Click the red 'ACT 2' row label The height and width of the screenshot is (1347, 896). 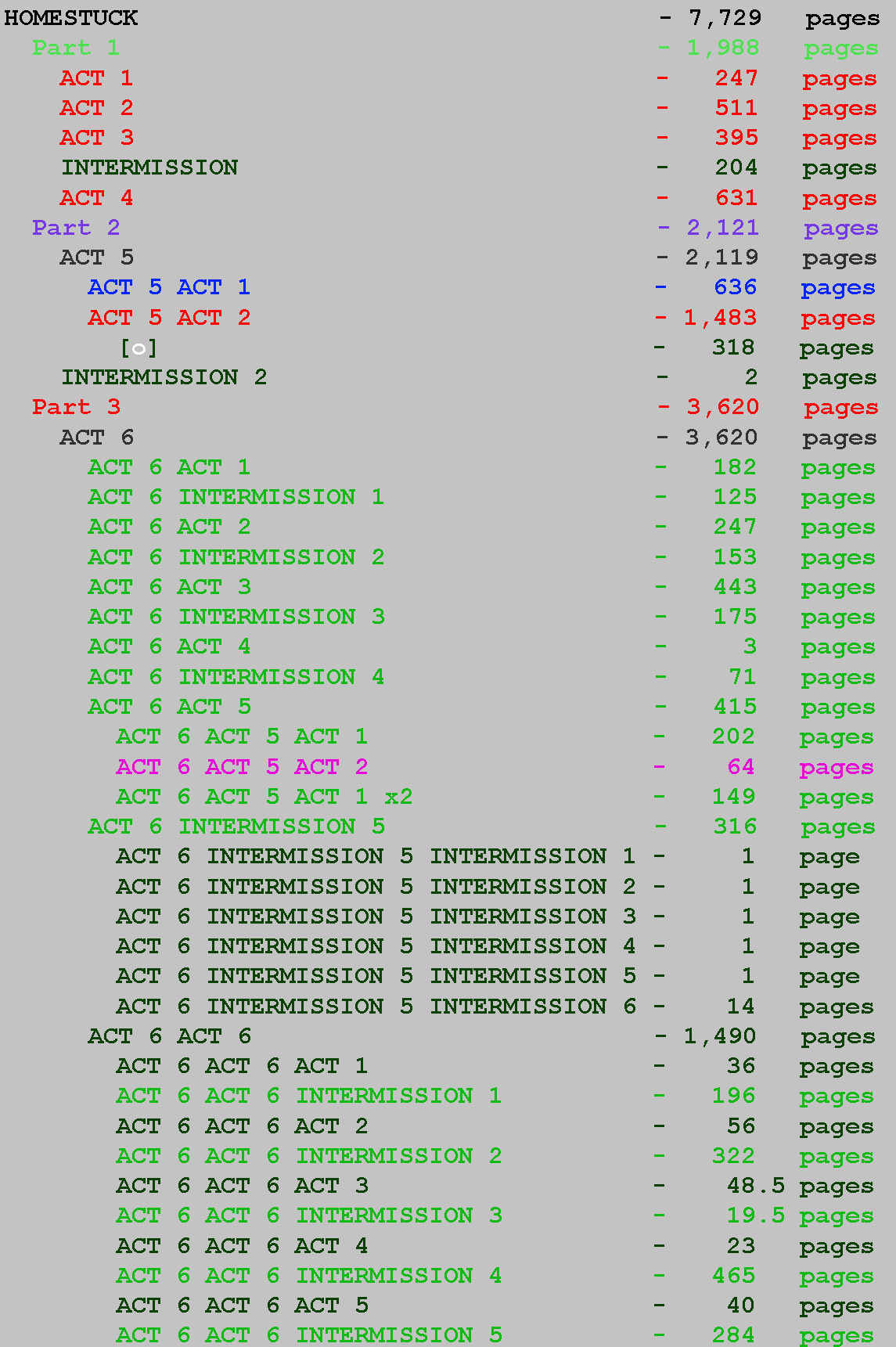(x=96, y=108)
